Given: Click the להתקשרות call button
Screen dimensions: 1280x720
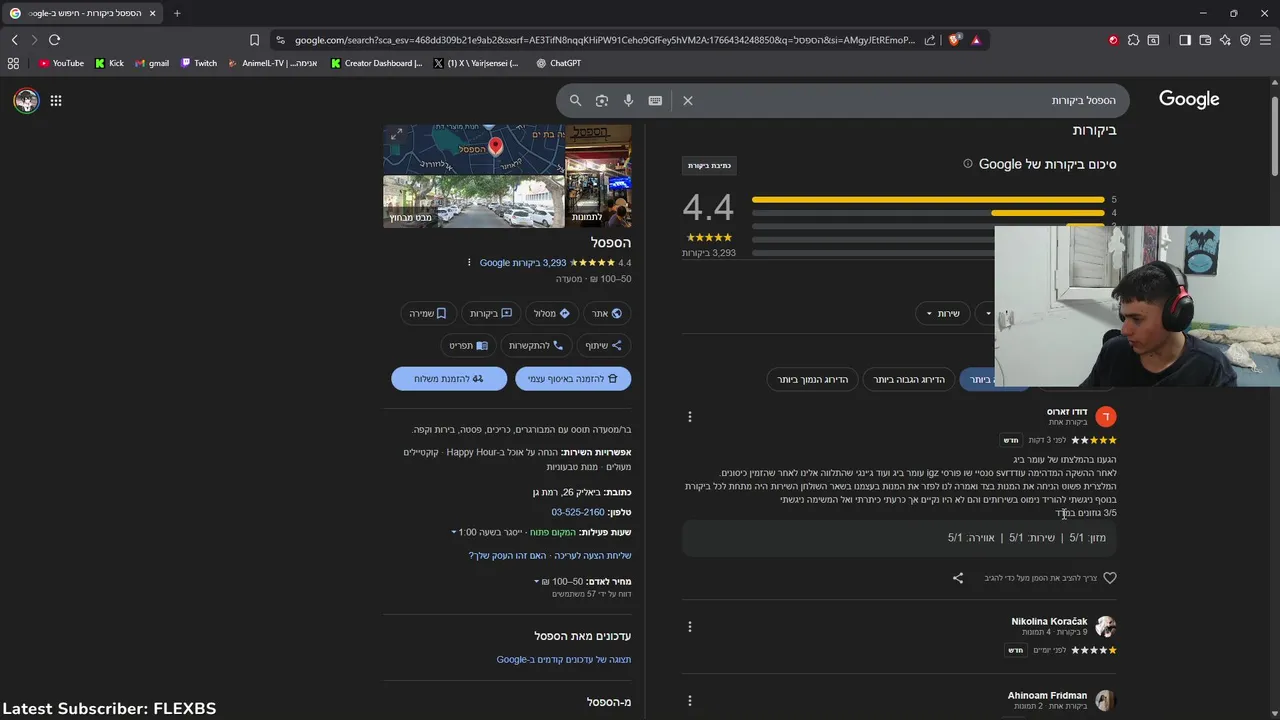Looking at the screenshot, I should (536, 345).
